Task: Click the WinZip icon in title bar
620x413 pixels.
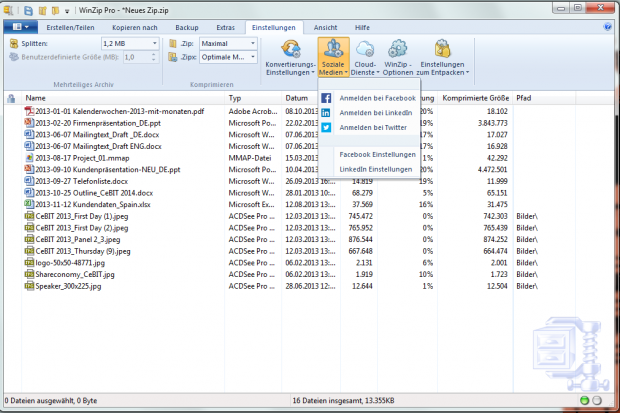Action: (x=8, y=10)
